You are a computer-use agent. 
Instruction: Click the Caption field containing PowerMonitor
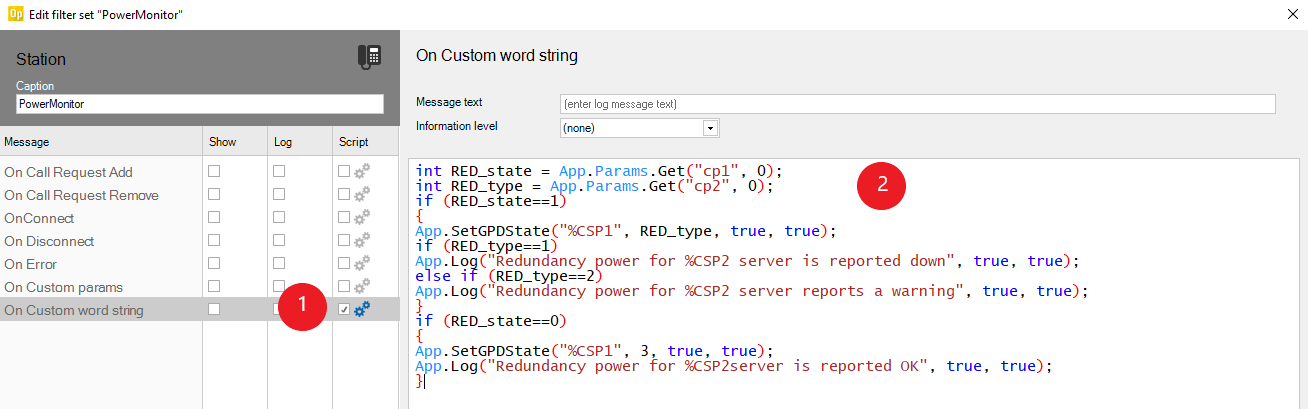pyautogui.click(x=200, y=104)
